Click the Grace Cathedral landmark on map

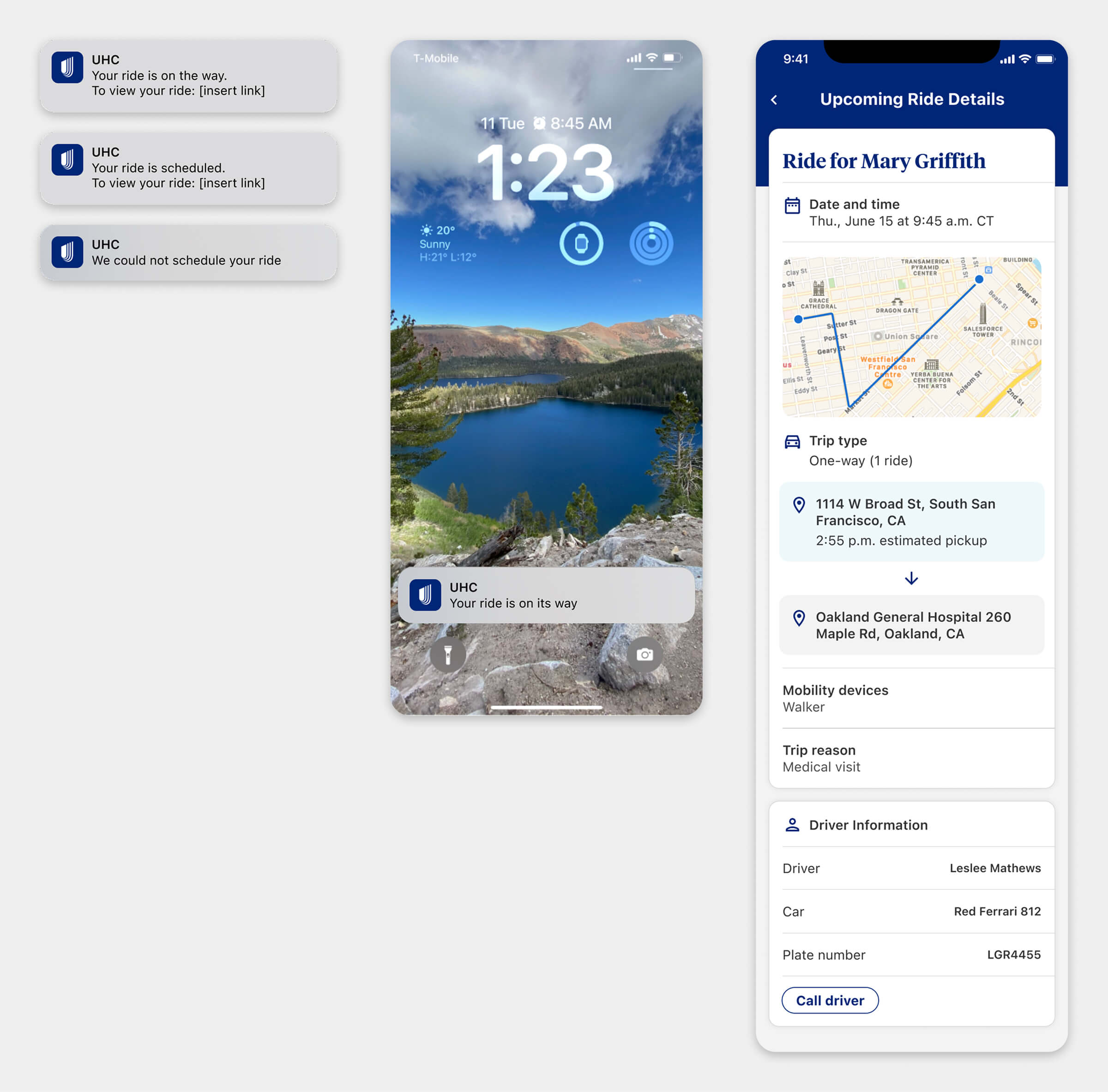tap(819, 295)
